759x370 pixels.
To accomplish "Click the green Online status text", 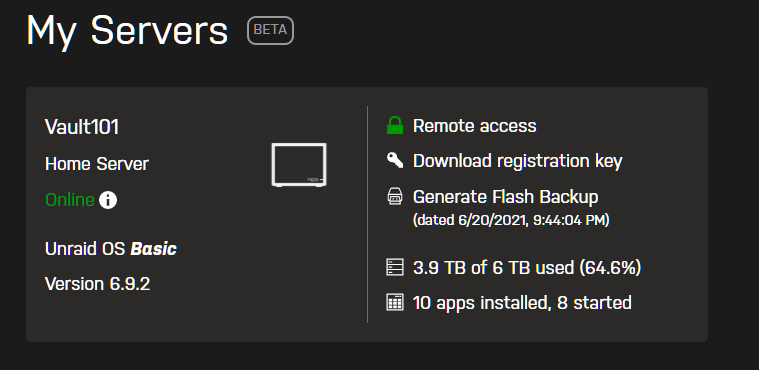I will coord(70,200).
